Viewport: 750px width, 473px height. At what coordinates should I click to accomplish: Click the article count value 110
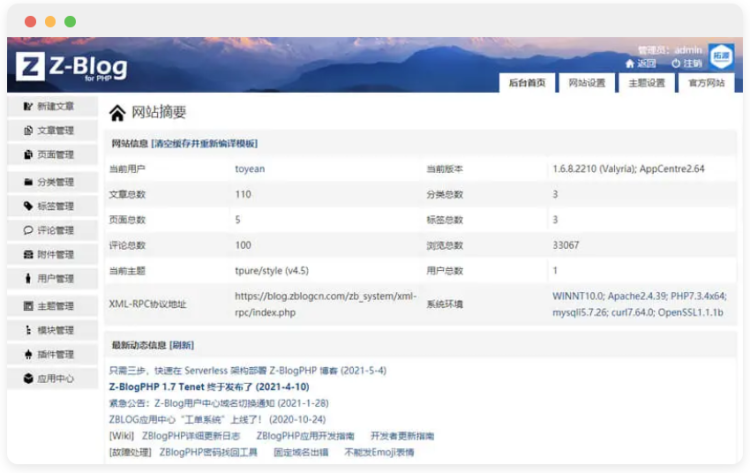[x=243, y=194]
